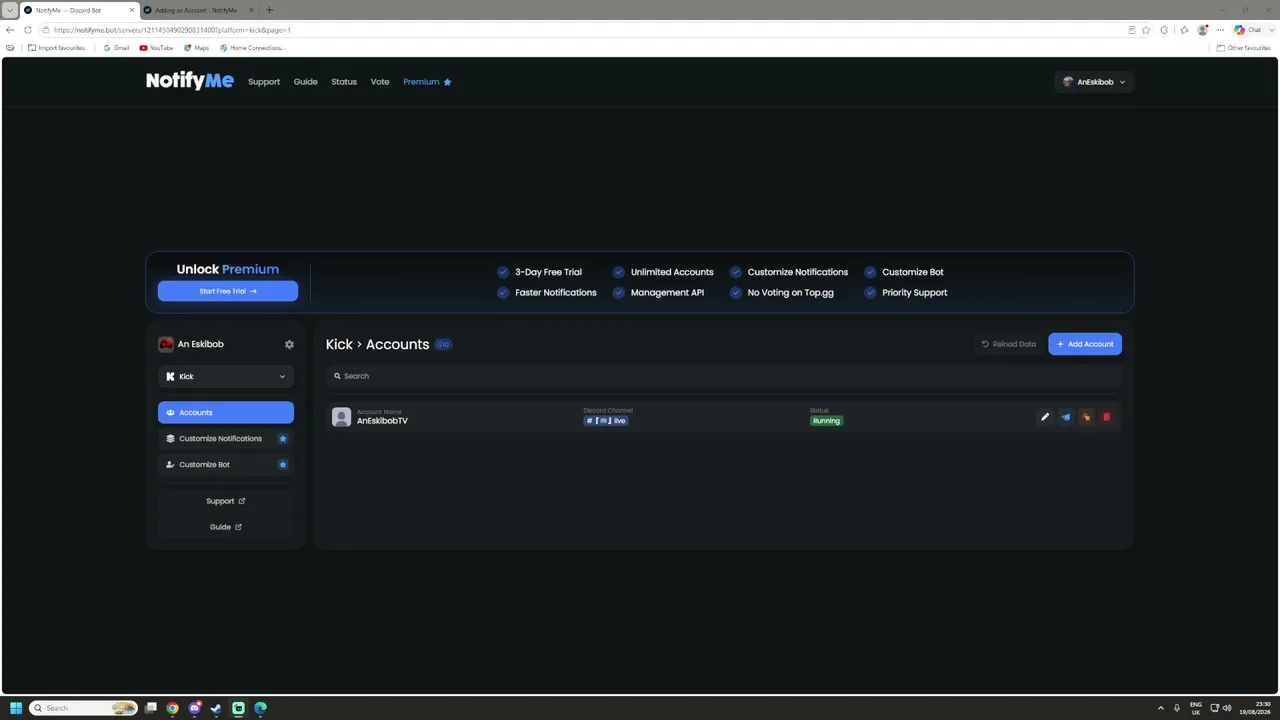Click the AnEskibobTV account avatar
Screen dimensions: 1280x720
[341, 417]
